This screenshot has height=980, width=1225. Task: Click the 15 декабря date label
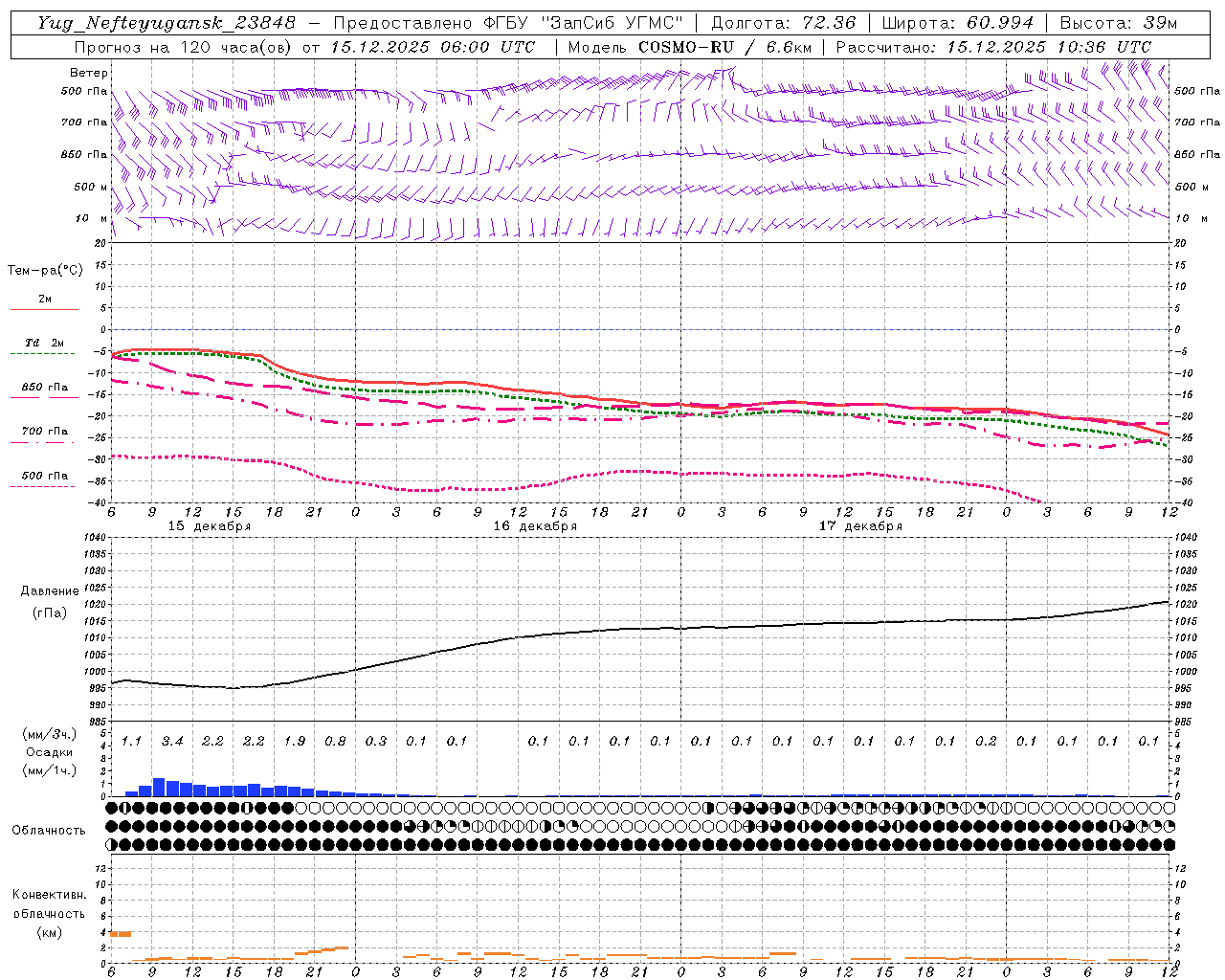210,526
